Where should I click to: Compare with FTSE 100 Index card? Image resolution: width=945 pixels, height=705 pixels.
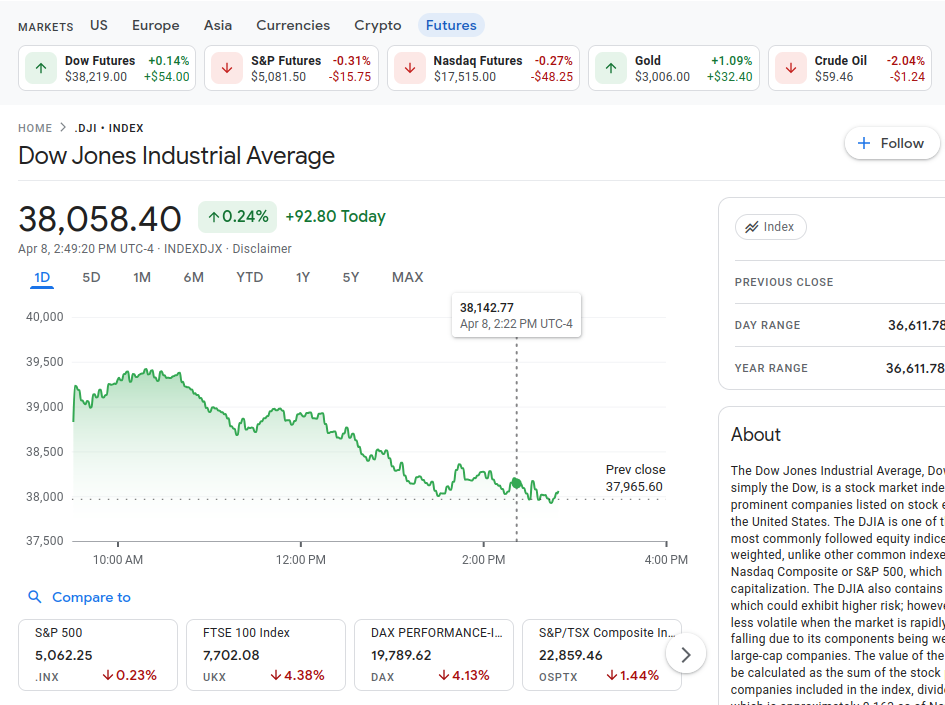[266, 655]
